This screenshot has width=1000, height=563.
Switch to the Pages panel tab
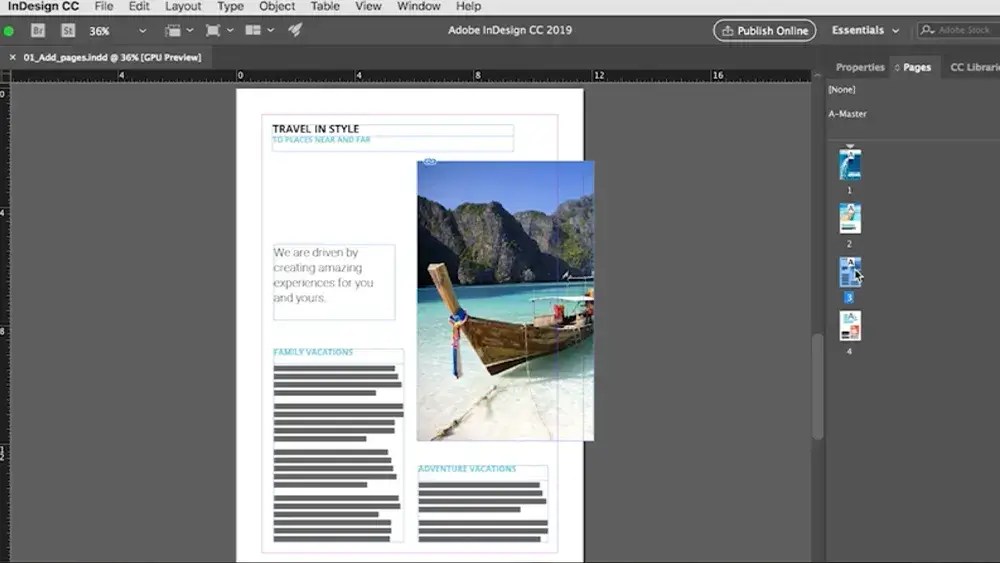tap(916, 67)
